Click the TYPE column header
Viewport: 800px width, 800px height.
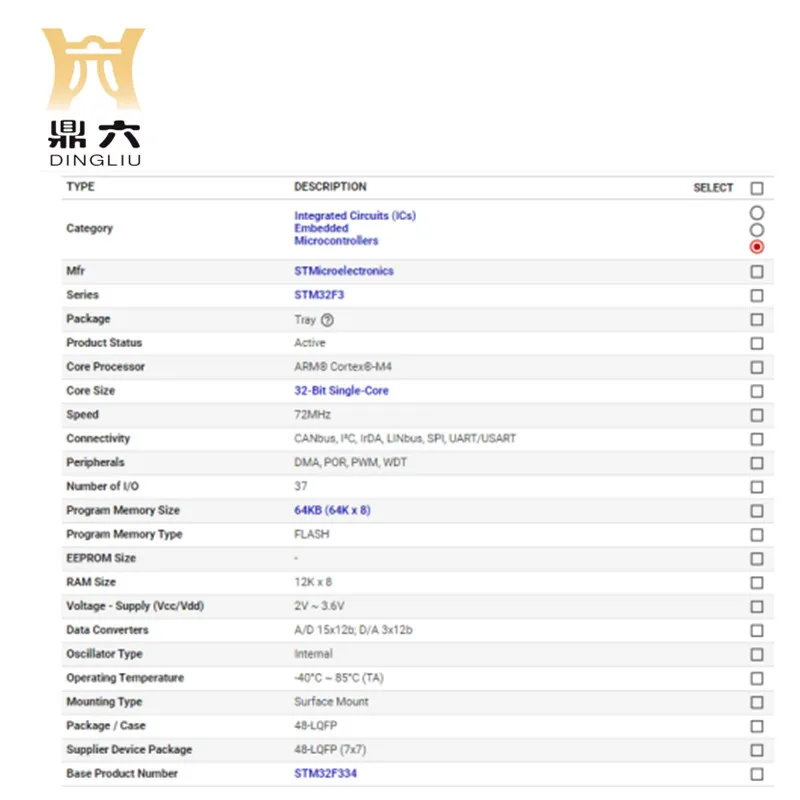[81, 187]
